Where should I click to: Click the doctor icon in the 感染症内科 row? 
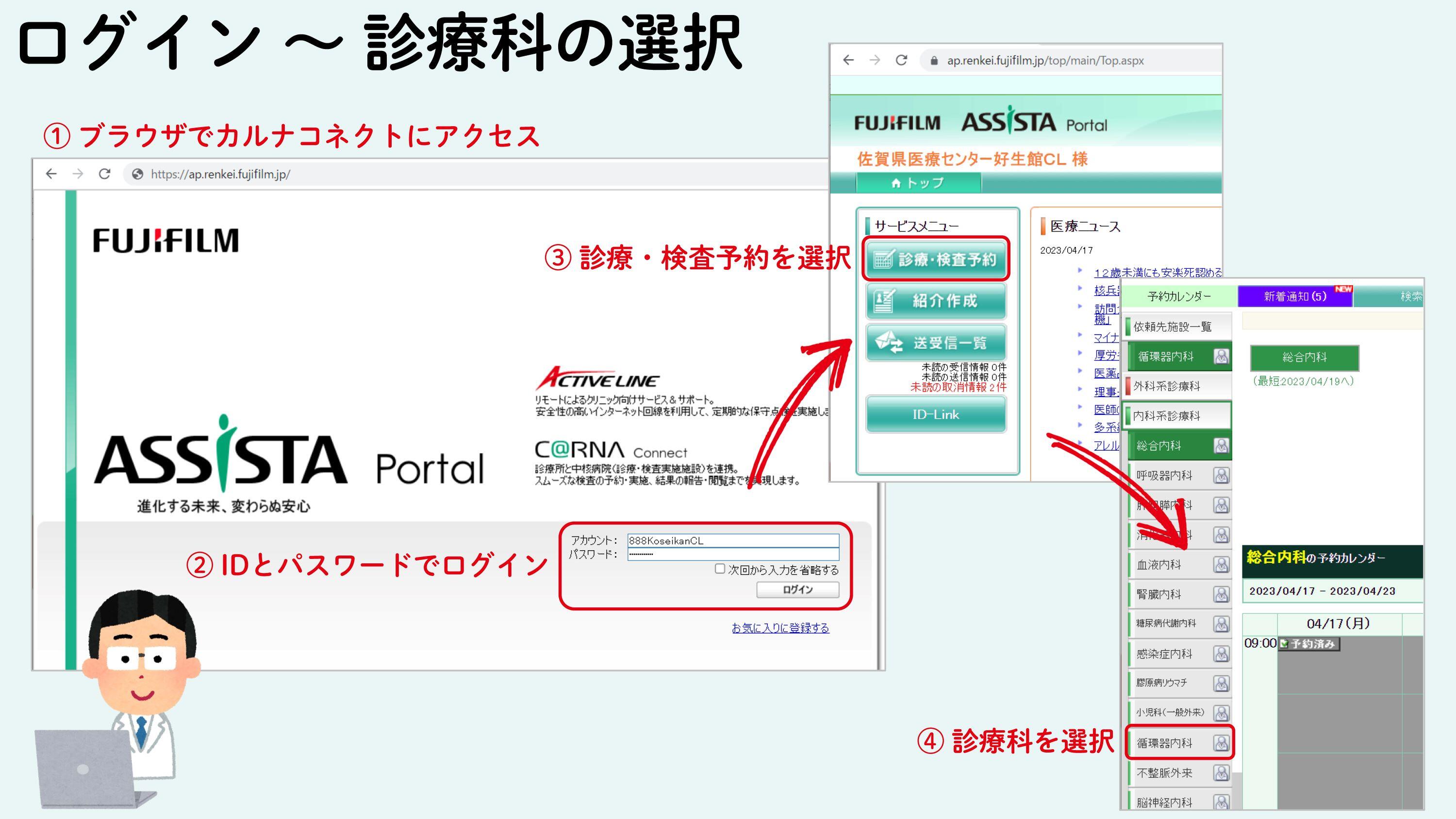click(x=1222, y=654)
